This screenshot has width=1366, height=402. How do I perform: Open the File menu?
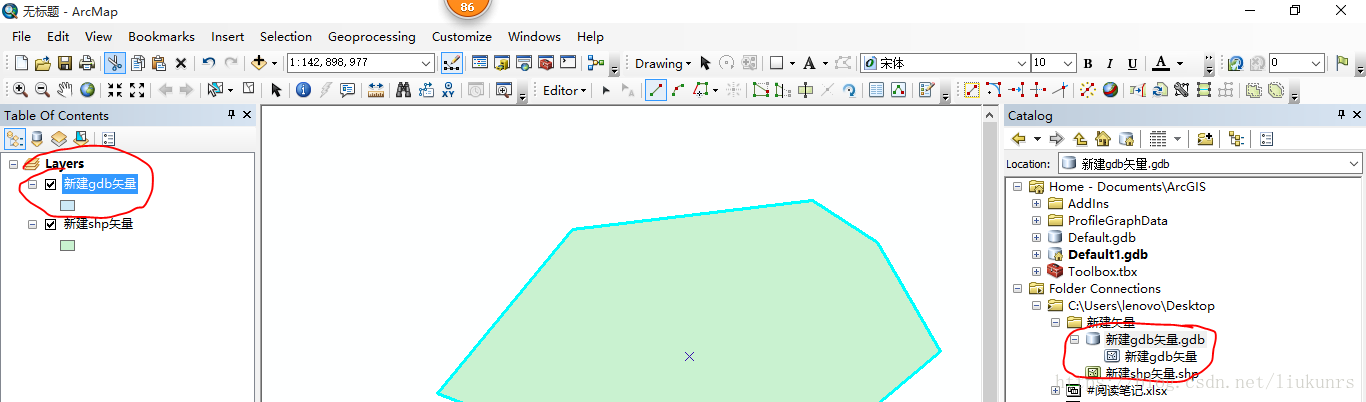(x=21, y=36)
